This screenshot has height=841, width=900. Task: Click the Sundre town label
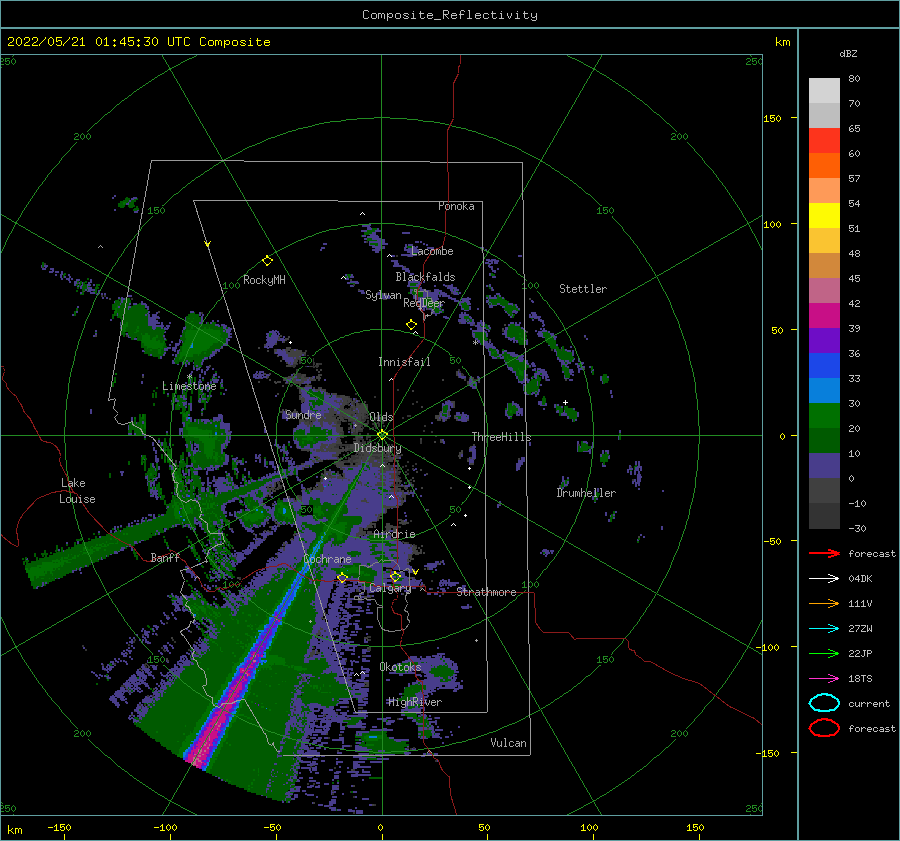tap(303, 414)
